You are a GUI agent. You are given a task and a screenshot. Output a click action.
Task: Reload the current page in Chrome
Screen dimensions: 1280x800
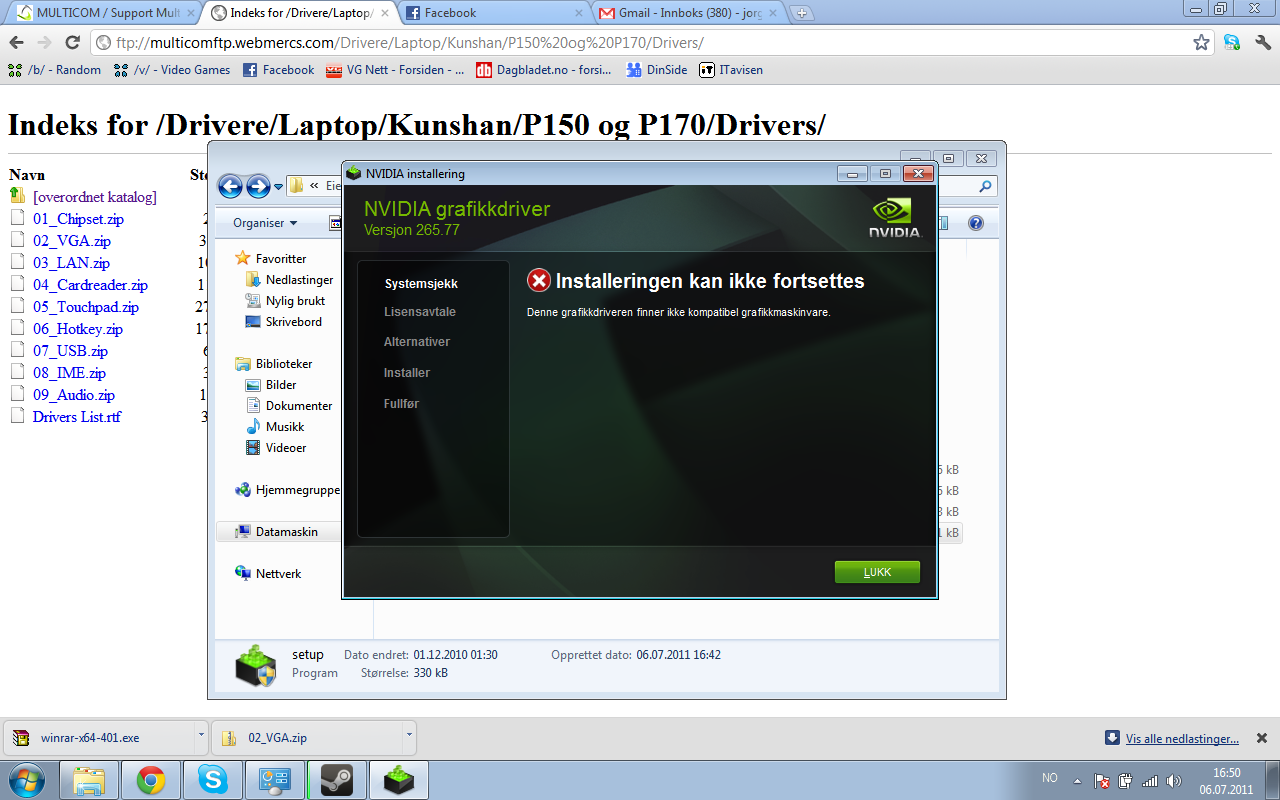[72, 43]
